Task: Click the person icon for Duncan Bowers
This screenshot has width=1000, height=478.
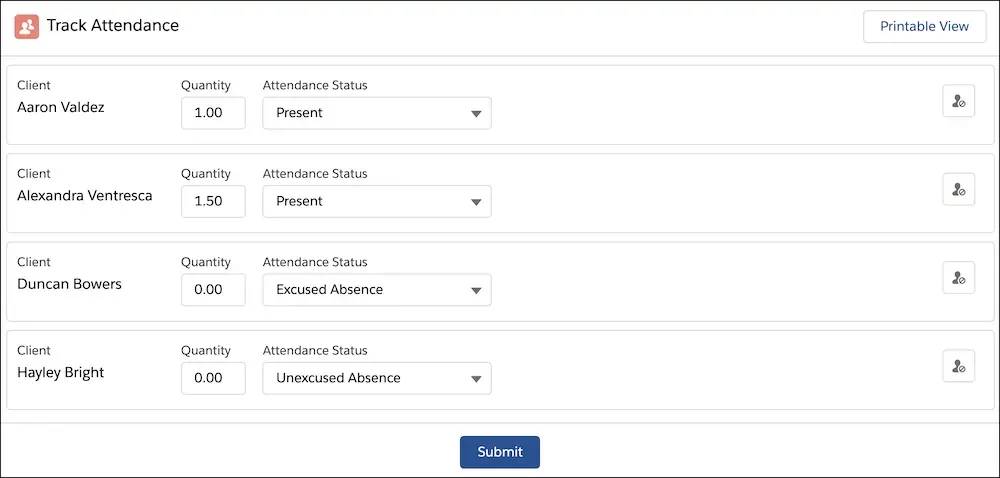Action: tap(958, 278)
